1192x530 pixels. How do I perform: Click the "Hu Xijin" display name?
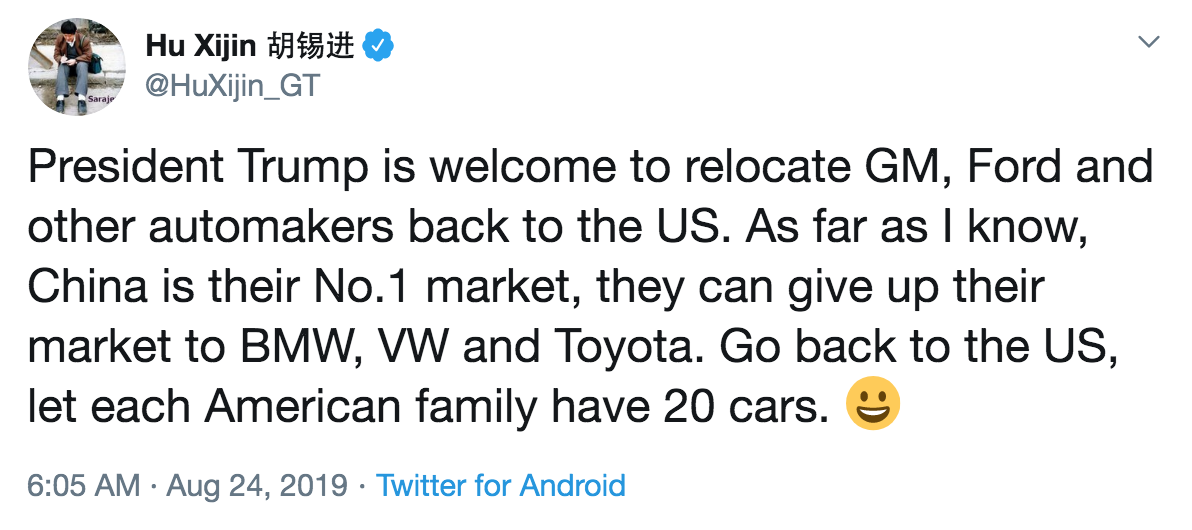tap(203, 45)
